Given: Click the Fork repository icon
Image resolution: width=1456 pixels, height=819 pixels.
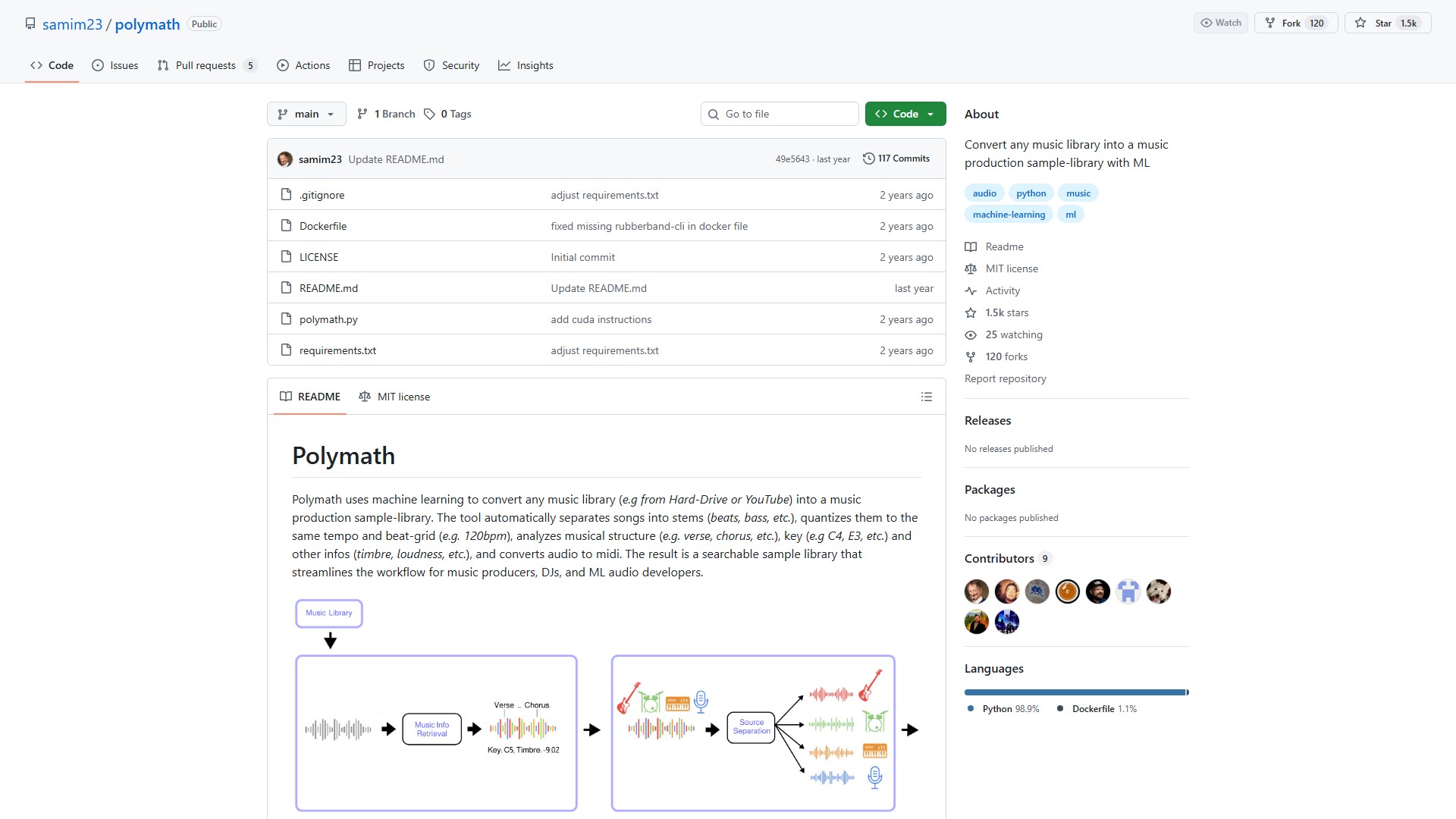Looking at the screenshot, I should 1270,24.
